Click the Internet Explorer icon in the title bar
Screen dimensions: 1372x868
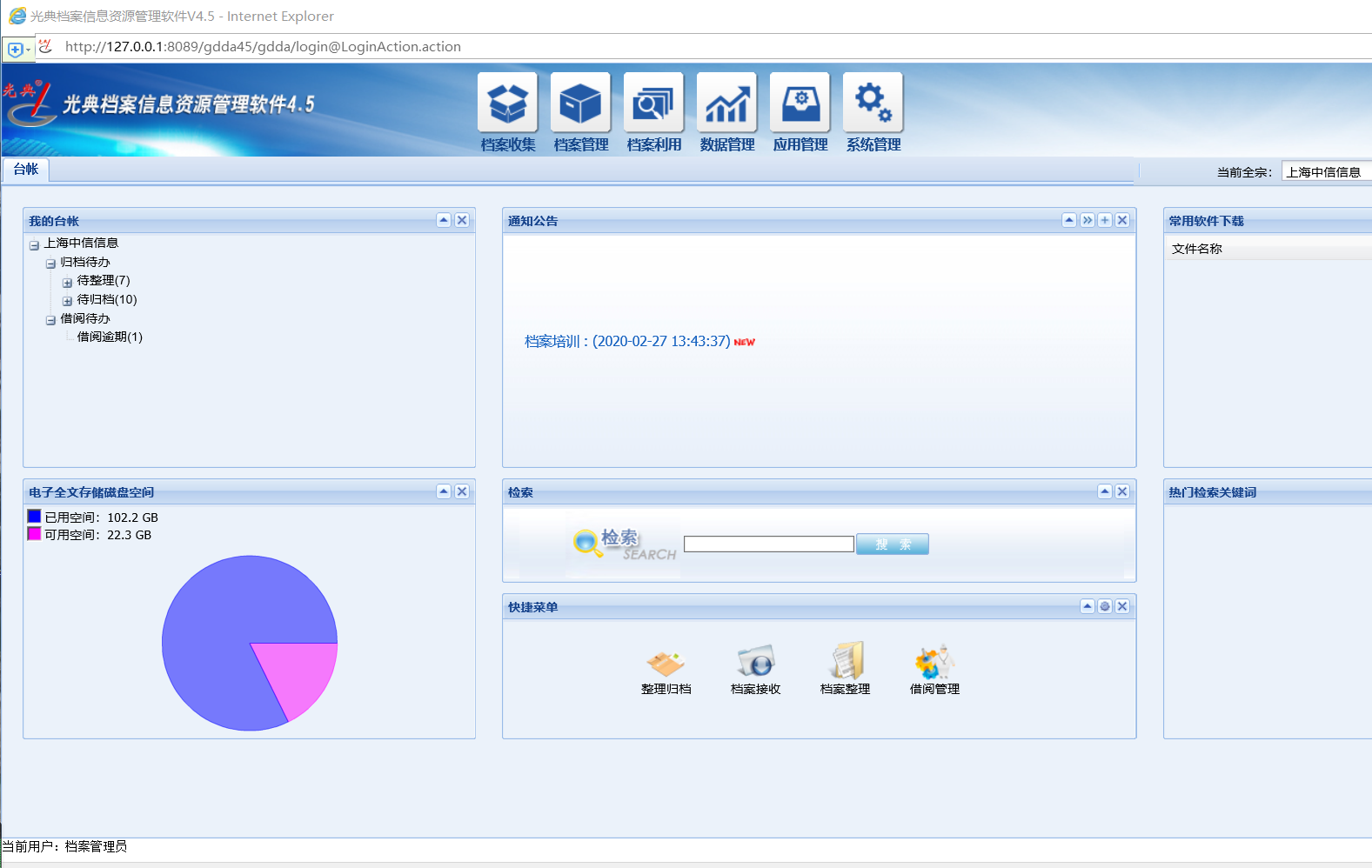tap(17, 16)
